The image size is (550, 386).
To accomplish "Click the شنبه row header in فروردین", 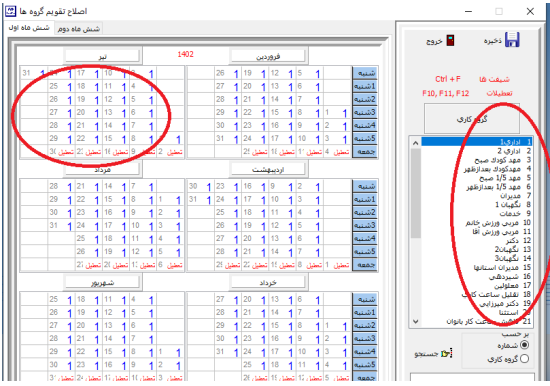I will point(365,73).
